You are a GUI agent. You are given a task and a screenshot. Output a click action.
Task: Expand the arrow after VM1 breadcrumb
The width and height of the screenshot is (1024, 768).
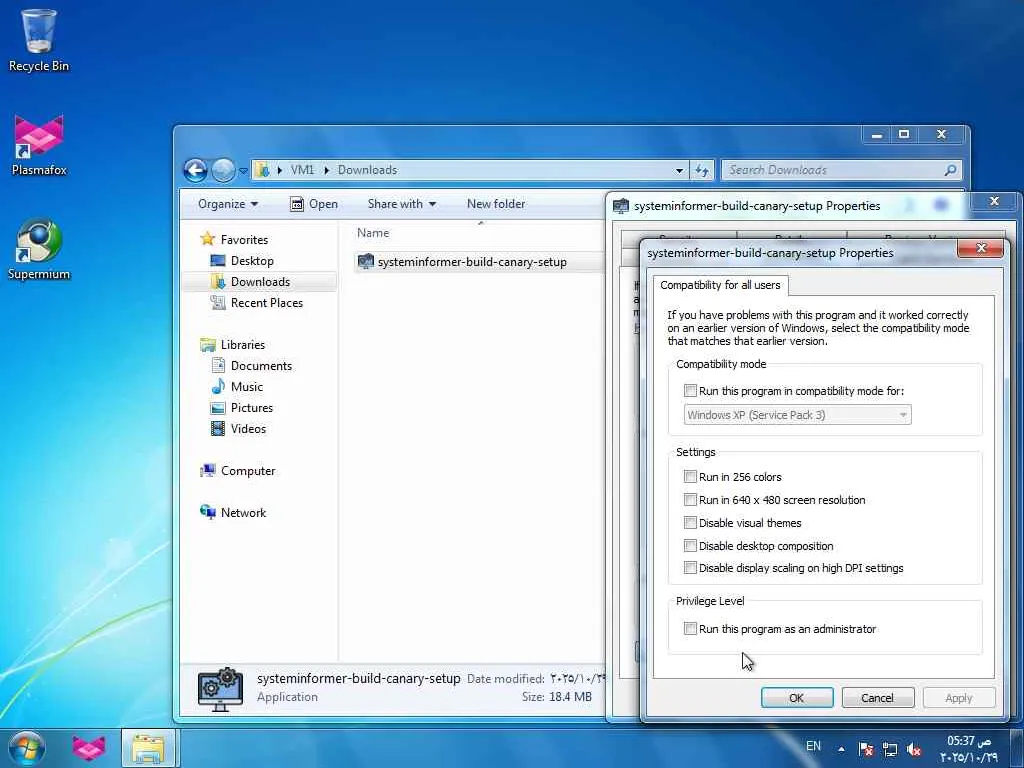pyautogui.click(x=327, y=170)
